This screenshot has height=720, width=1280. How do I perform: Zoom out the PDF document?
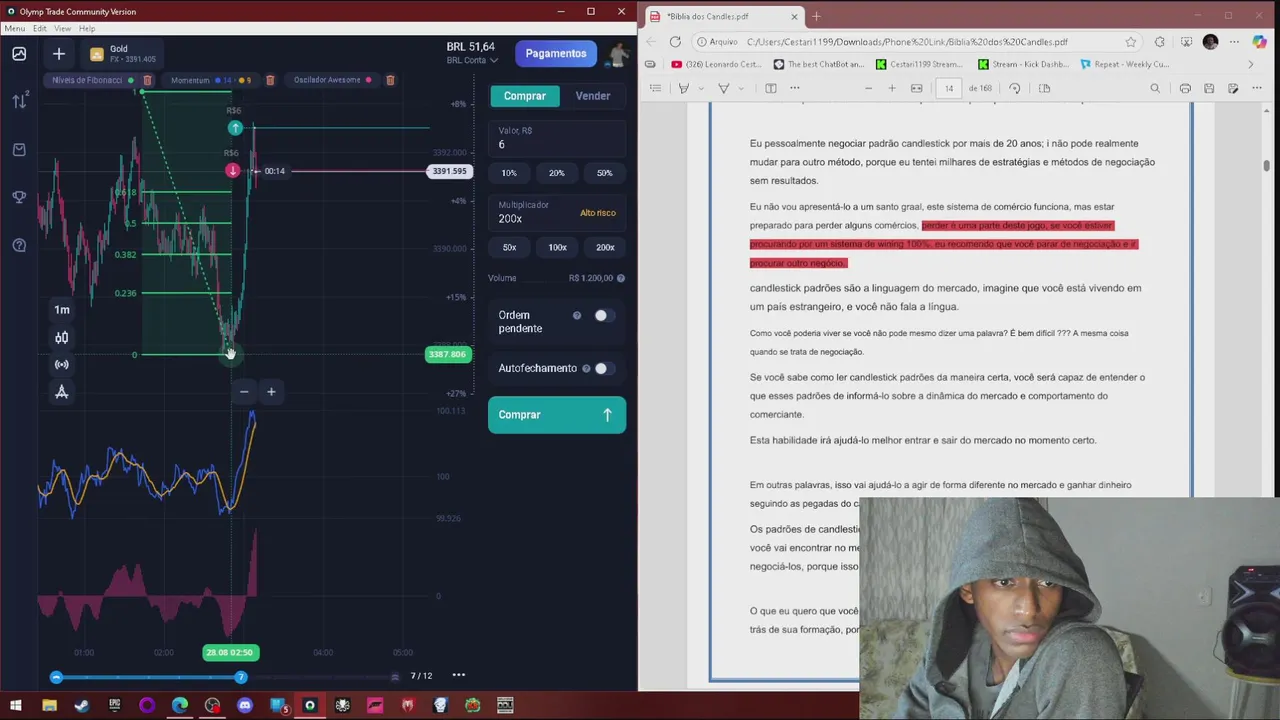pyautogui.click(x=868, y=88)
